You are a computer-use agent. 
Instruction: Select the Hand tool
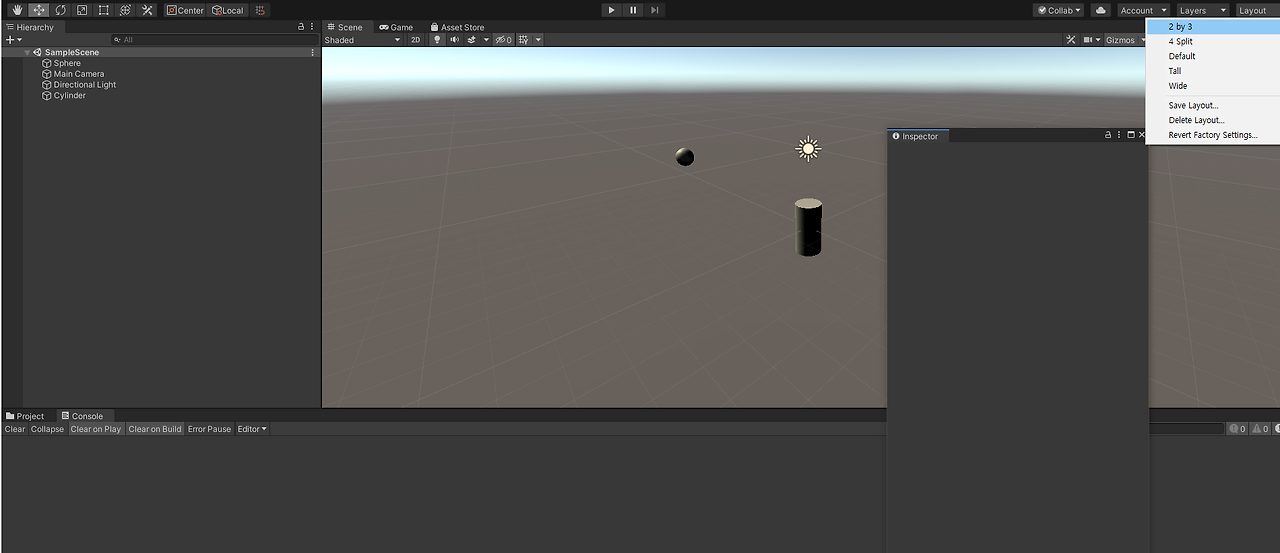[17, 10]
